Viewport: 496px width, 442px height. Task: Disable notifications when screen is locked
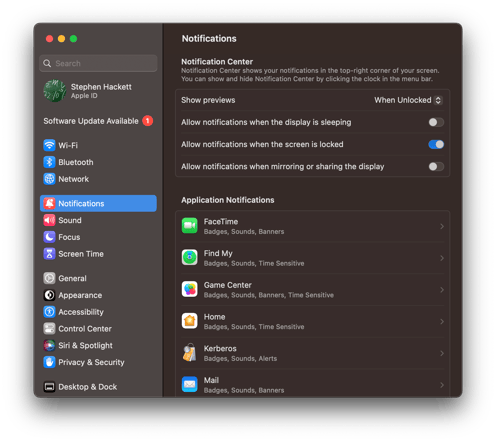point(436,144)
